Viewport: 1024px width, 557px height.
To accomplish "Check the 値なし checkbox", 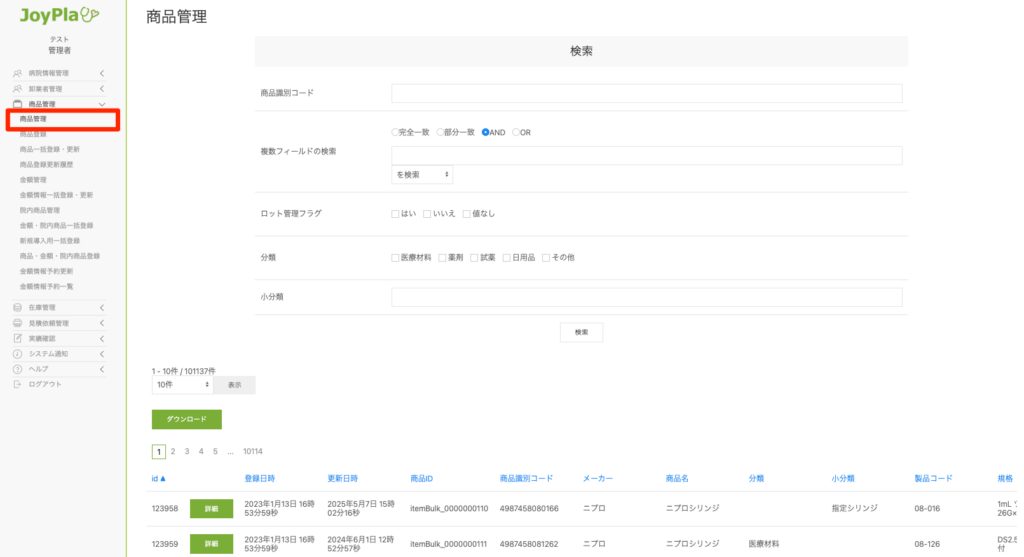I will click(x=466, y=214).
